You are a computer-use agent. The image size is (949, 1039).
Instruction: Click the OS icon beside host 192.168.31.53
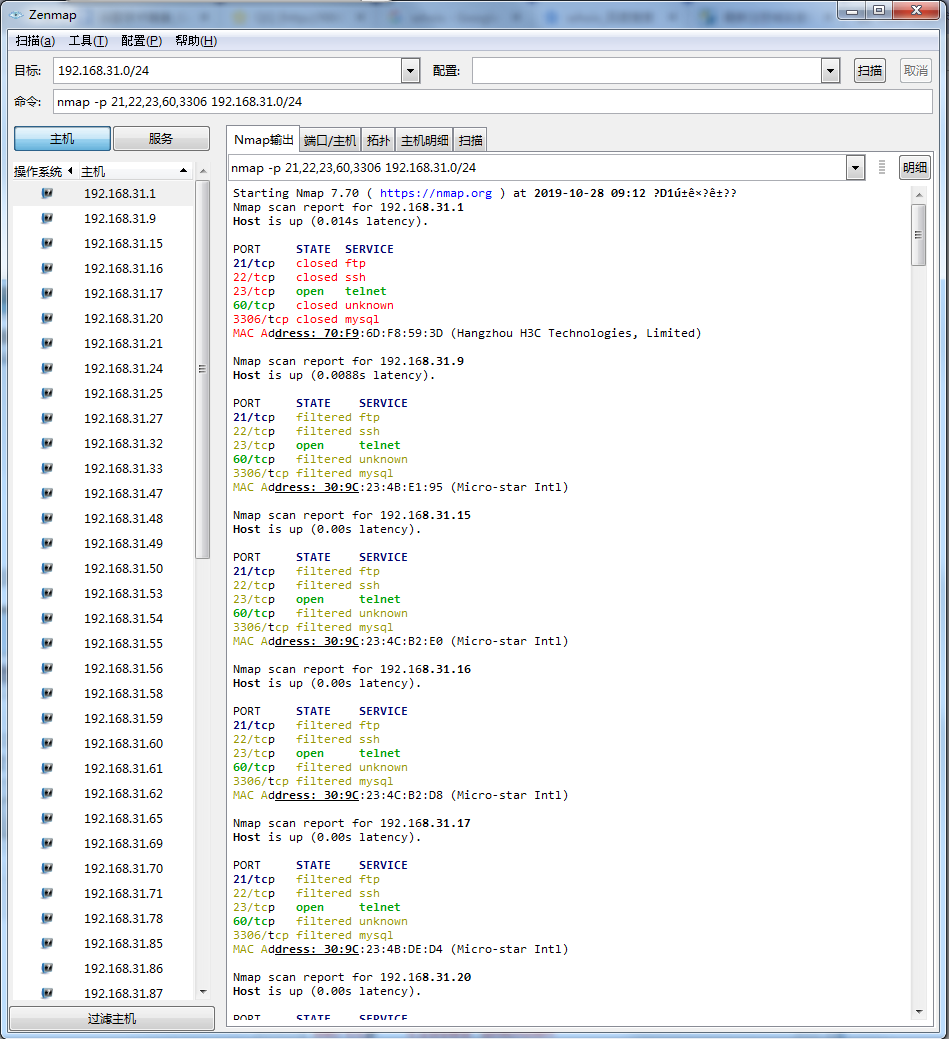click(x=47, y=593)
